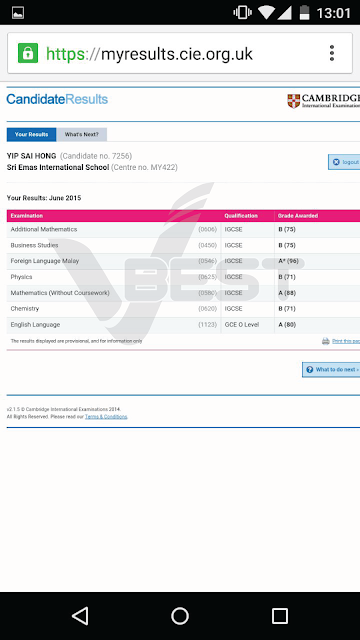Screen dimensions: 360x640
Task: Click the Examination column header
Action: pyautogui.click(x=27, y=216)
